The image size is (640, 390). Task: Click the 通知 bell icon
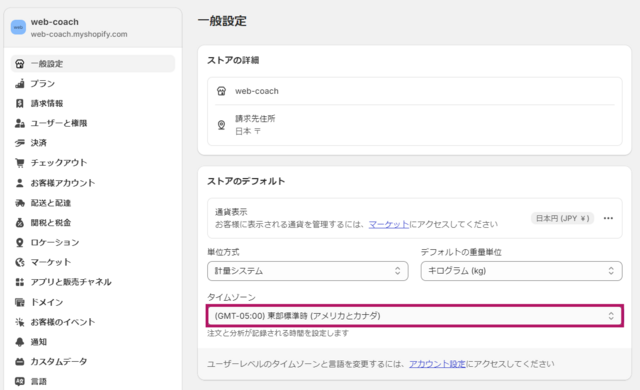[20, 342]
